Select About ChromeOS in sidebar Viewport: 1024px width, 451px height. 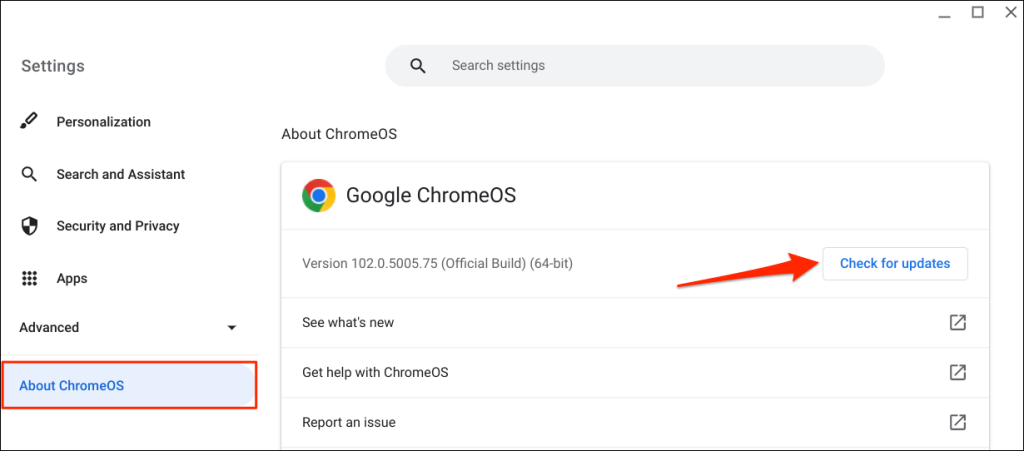(72, 386)
